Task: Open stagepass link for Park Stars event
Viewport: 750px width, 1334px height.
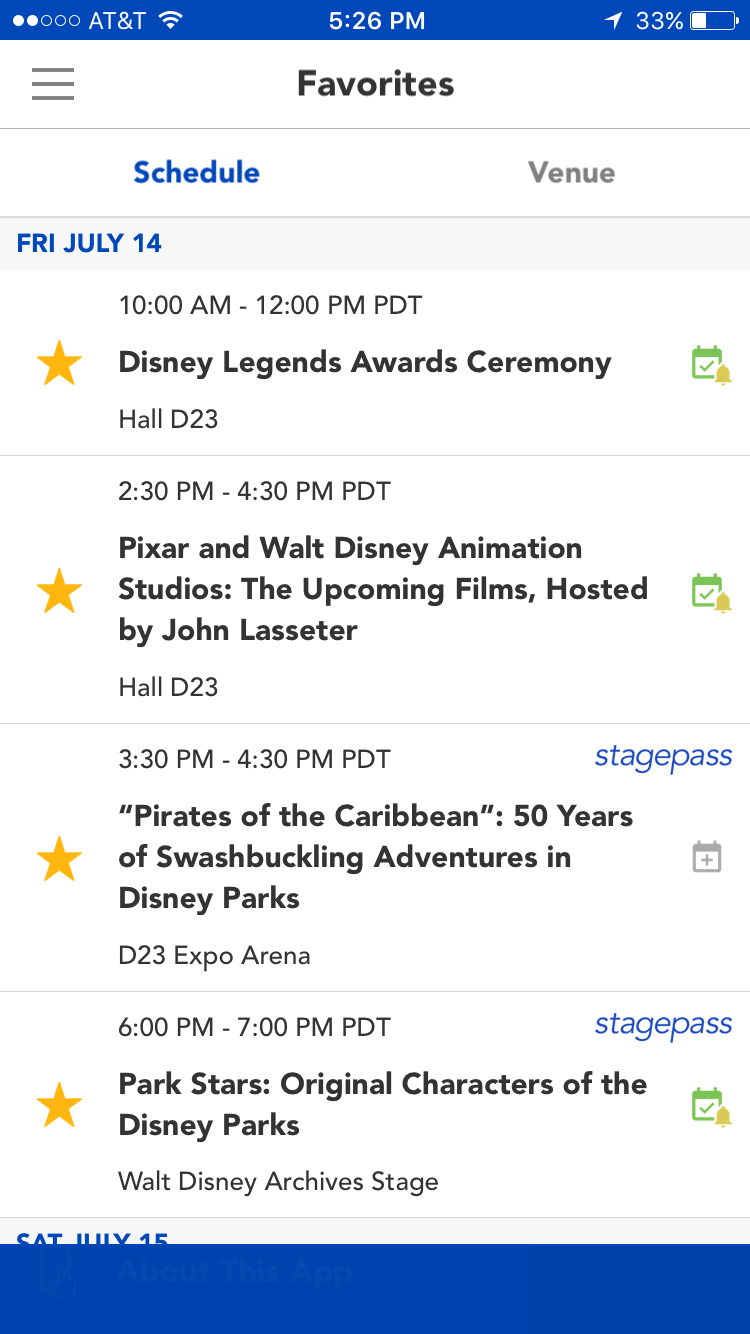Action: (x=663, y=1026)
